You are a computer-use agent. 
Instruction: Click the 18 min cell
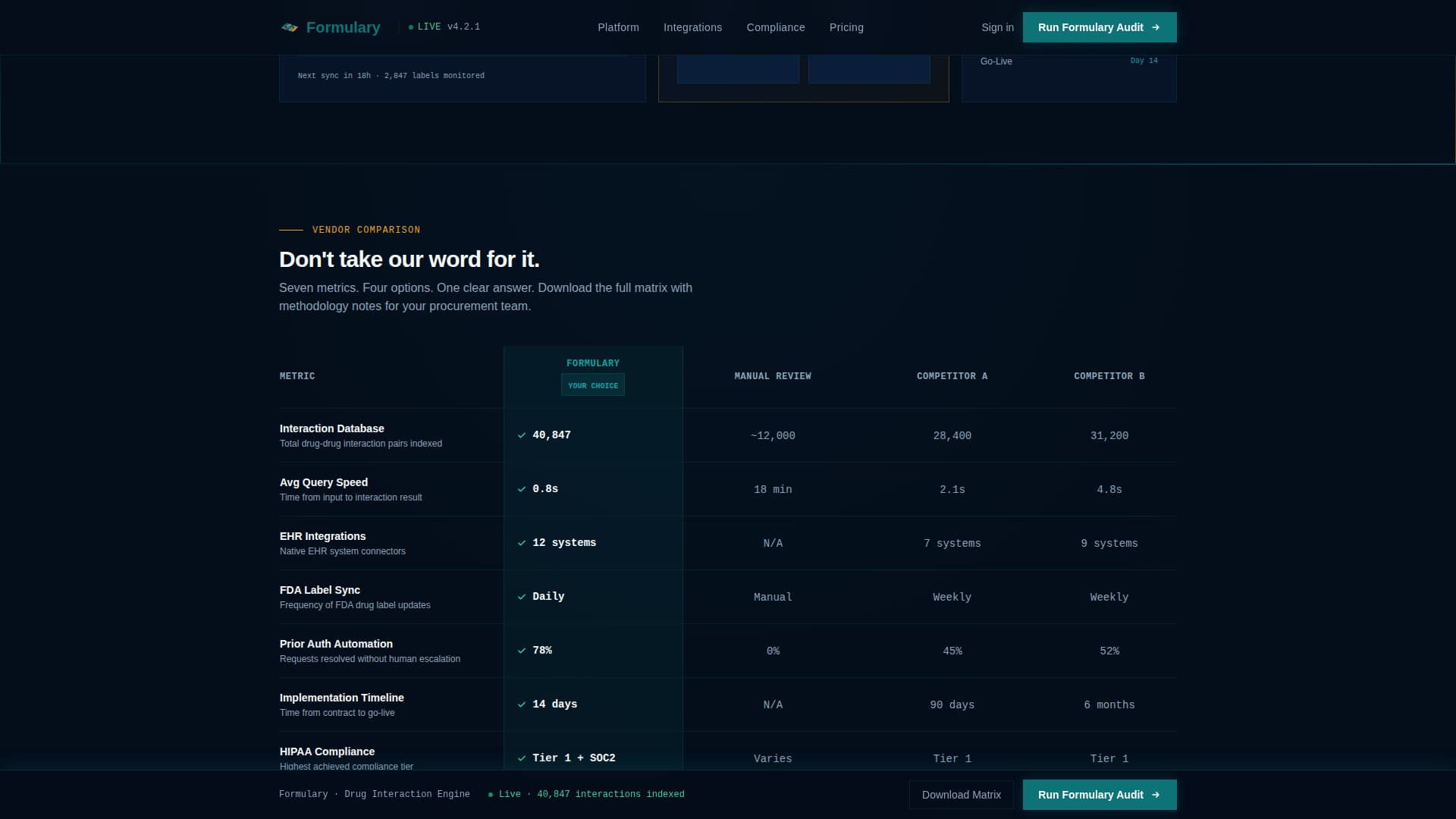pyautogui.click(x=773, y=490)
